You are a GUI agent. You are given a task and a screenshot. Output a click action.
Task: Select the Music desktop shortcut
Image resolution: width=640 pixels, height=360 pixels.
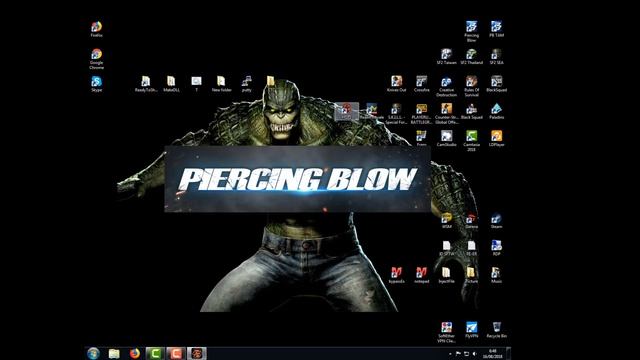pos(496,275)
